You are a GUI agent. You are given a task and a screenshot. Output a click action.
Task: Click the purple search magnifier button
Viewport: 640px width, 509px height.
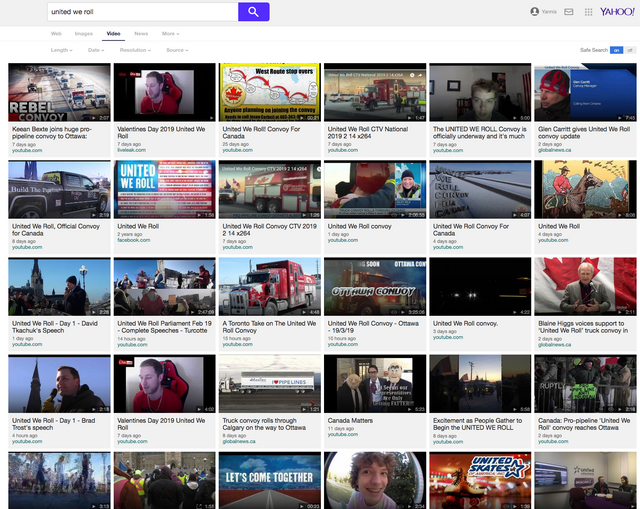click(253, 12)
